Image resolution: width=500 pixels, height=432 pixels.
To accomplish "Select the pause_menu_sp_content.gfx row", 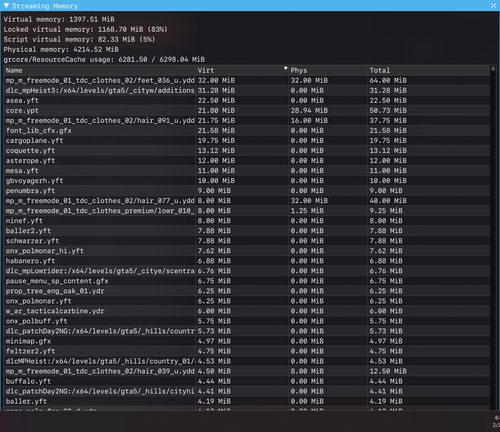I will pyautogui.click(x=247, y=281).
